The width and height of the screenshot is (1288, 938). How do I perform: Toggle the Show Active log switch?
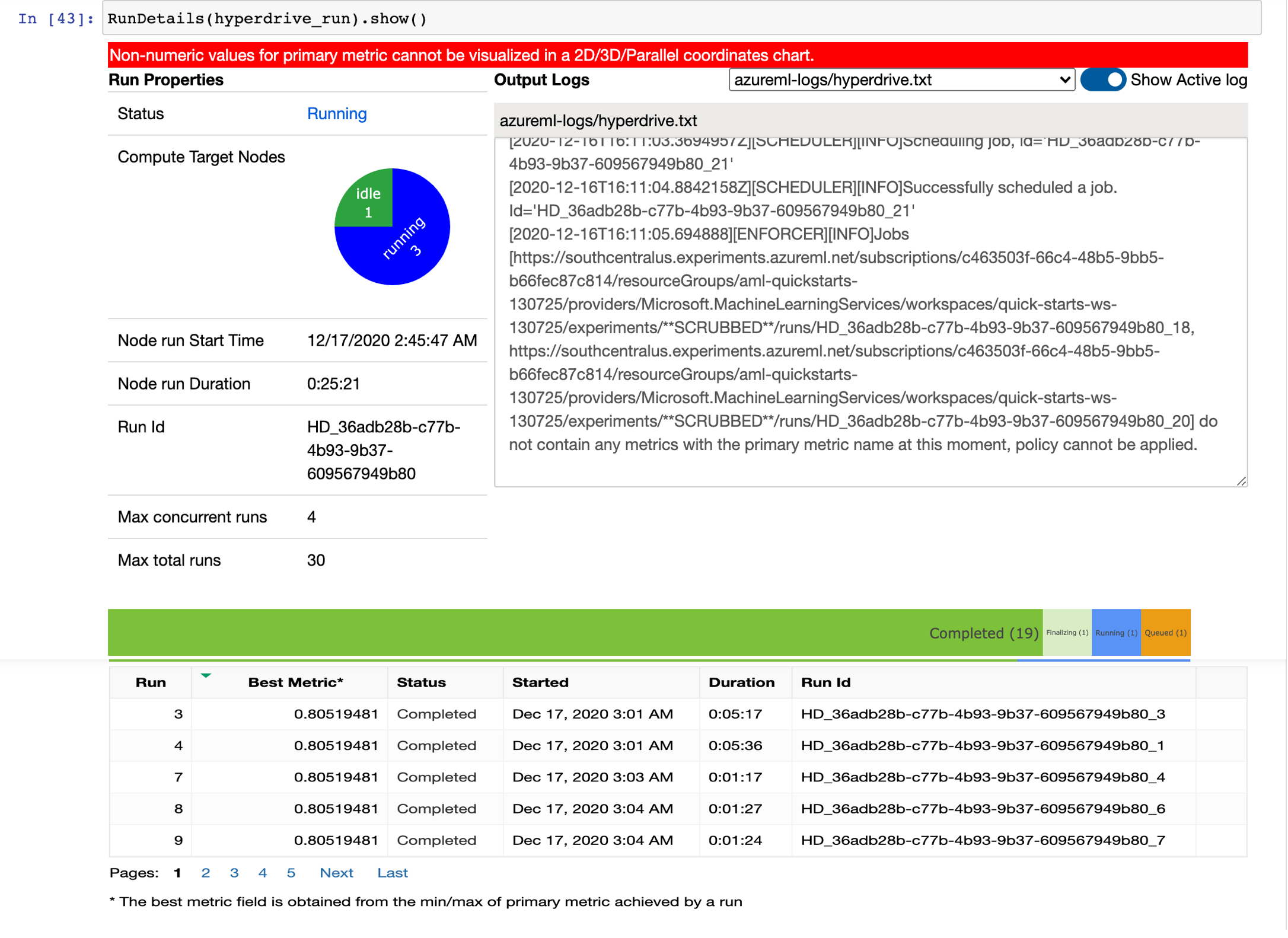[1103, 80]
